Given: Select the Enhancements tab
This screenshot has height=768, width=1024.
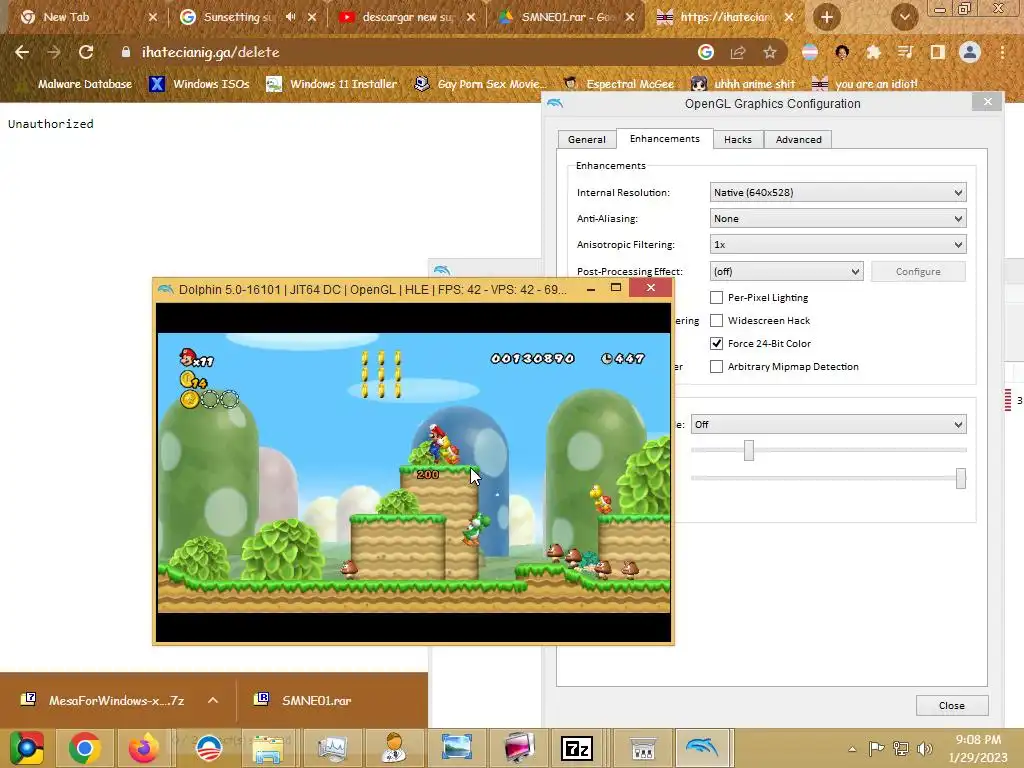Looking at the screenshot, I should click(x=664, y=138).
